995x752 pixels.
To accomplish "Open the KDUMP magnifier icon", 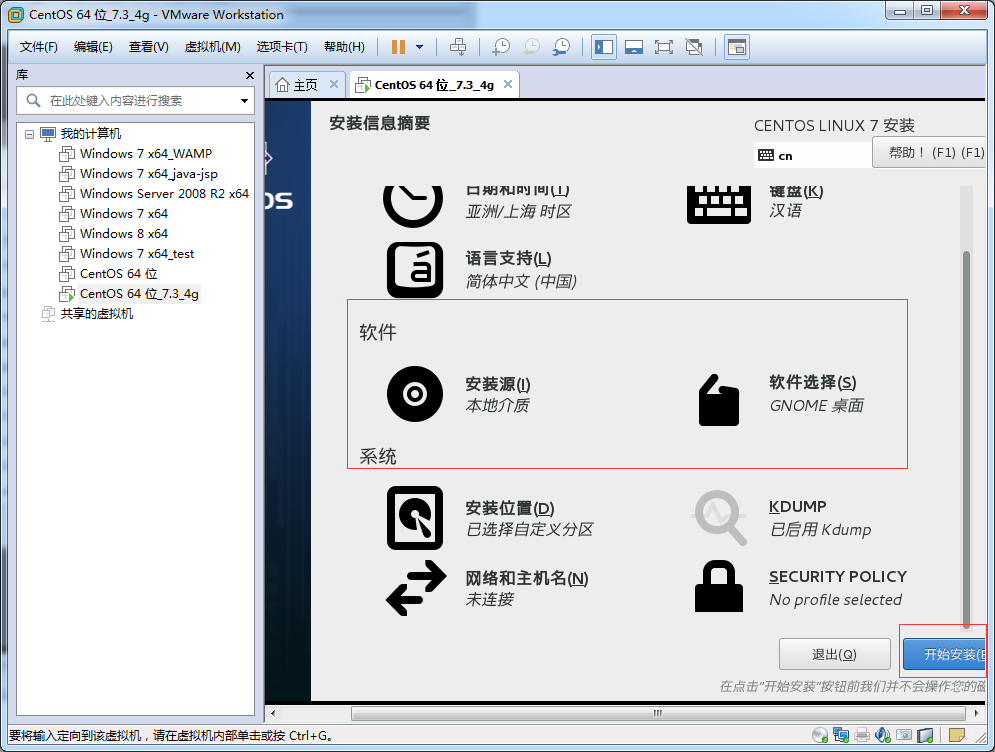I will pos(719,518).
